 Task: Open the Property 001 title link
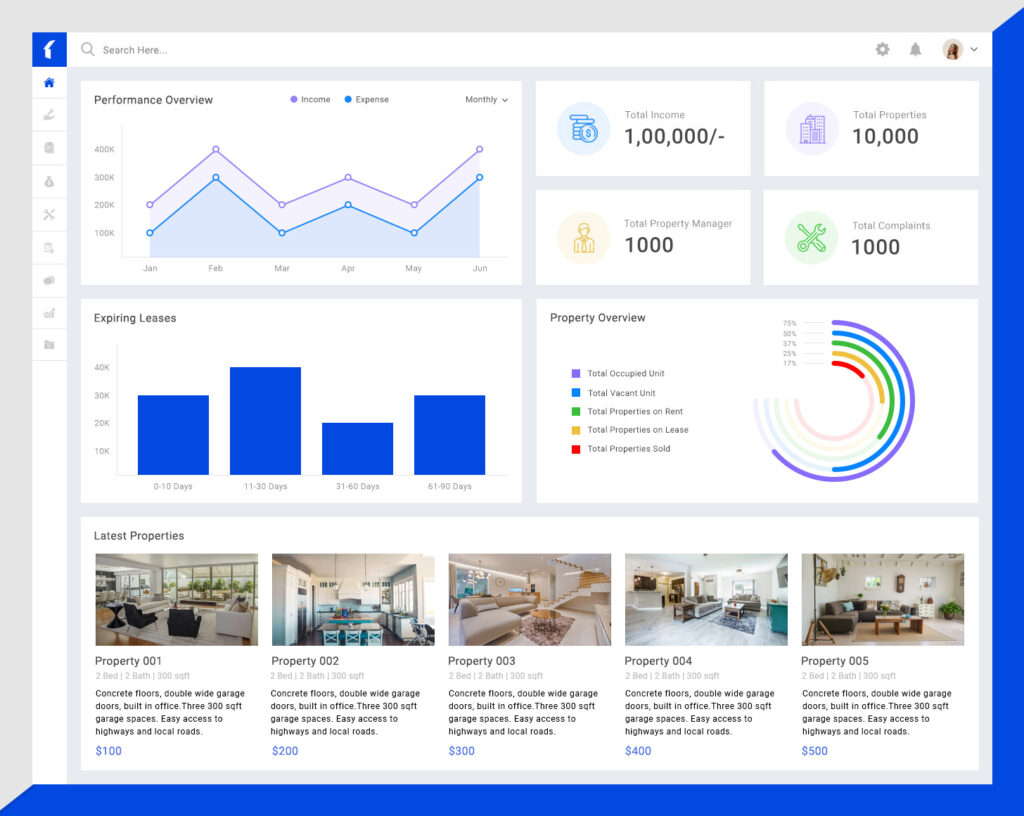128,661
